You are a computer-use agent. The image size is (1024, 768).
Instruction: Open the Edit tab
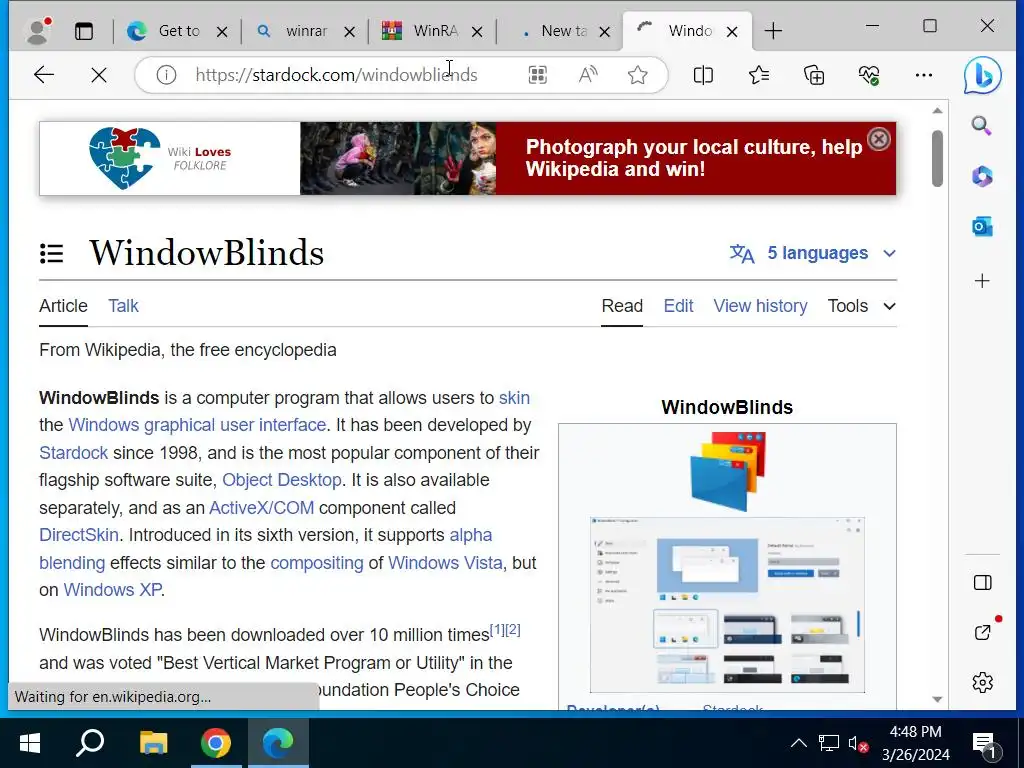pyautogui.click(x=678, y=306)
